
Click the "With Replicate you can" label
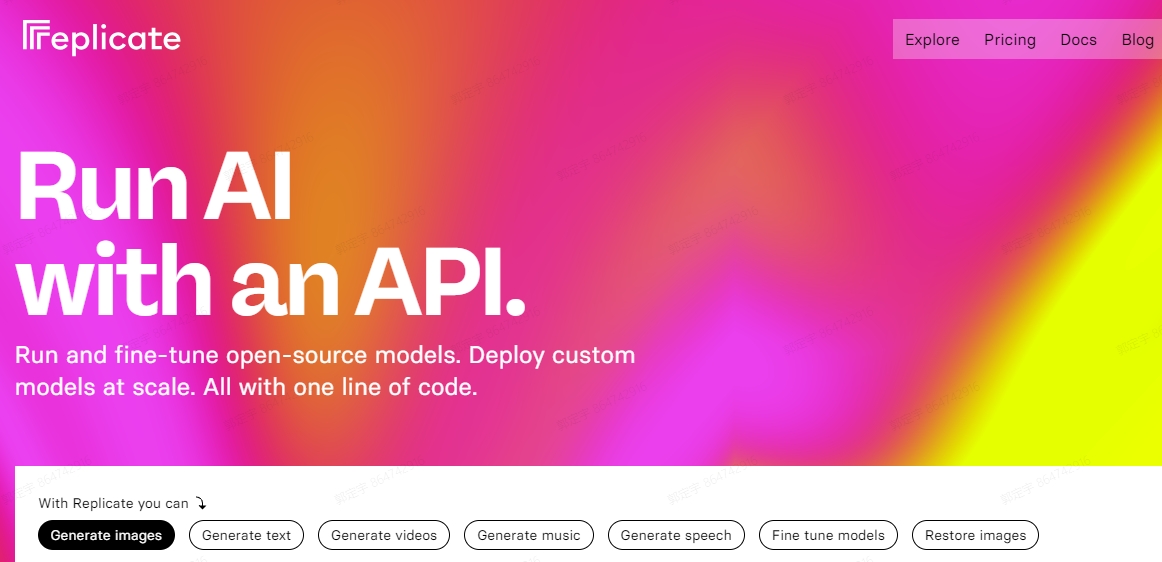click(x=113, y=503)
